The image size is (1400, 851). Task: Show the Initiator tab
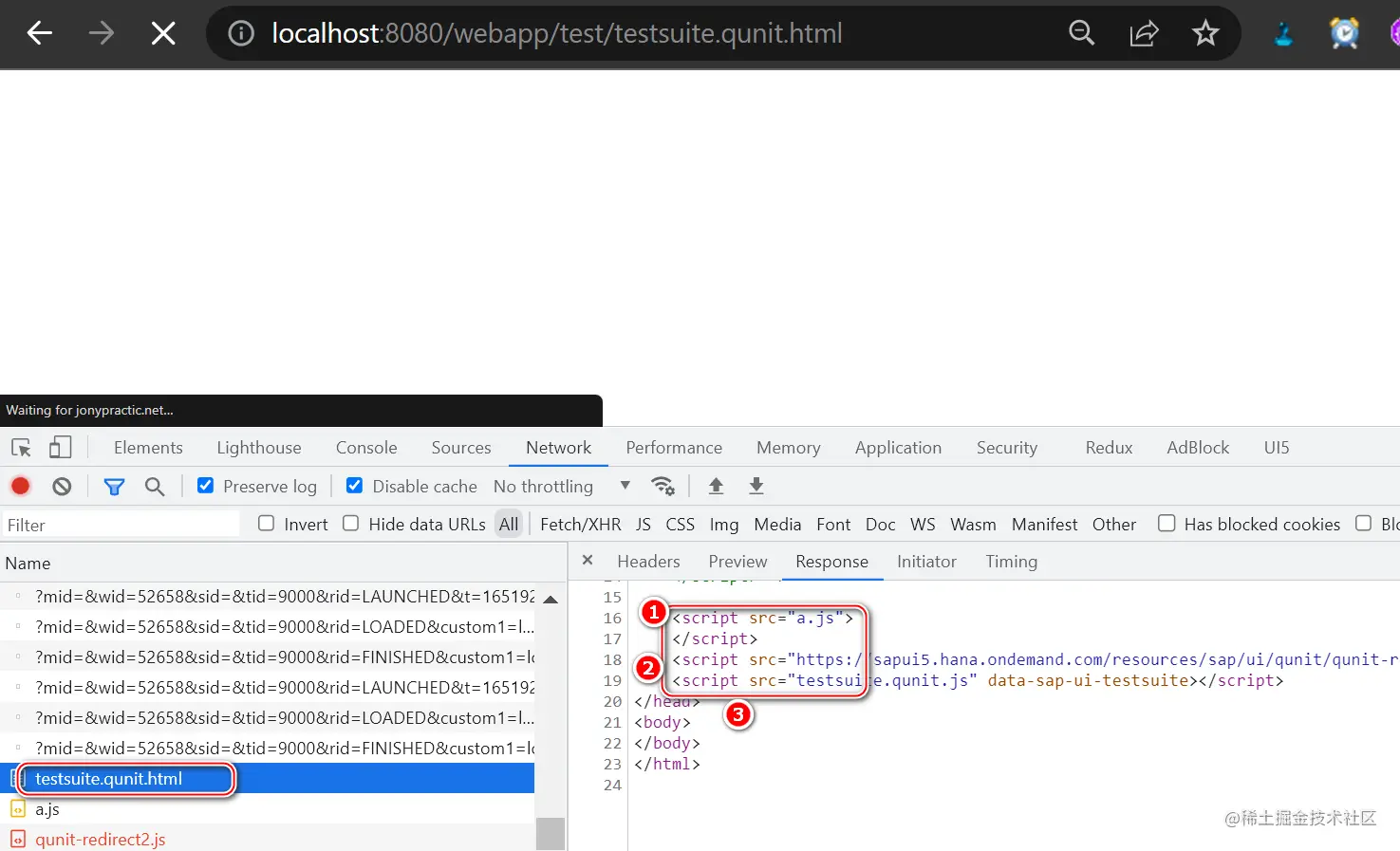[926, 562]
